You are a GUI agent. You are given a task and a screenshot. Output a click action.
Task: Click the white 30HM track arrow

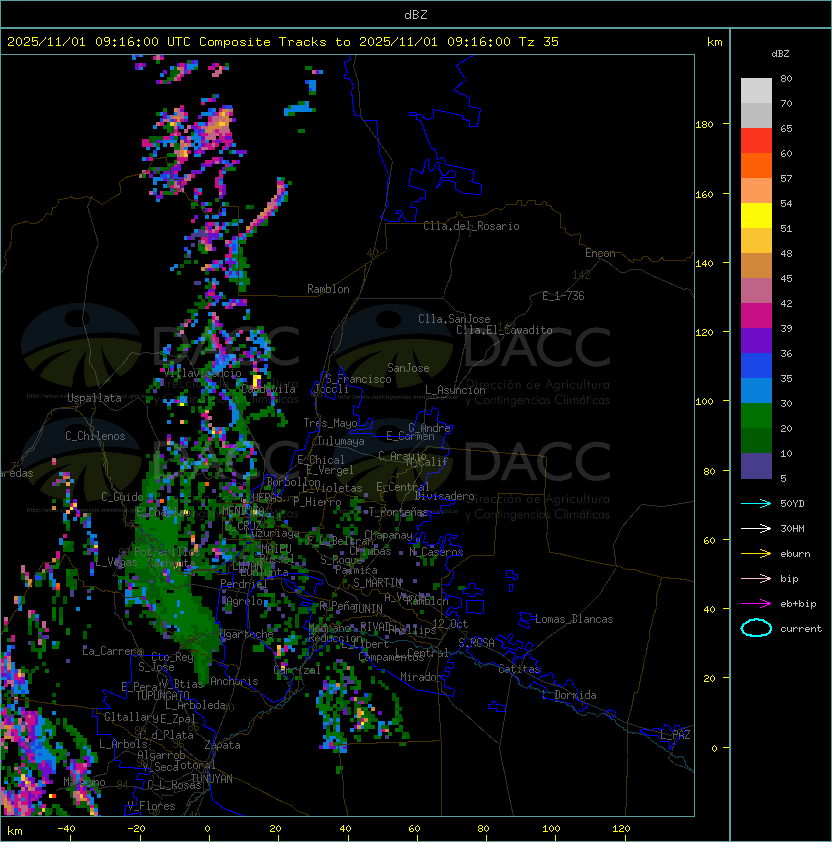click(x=756, y=528)
